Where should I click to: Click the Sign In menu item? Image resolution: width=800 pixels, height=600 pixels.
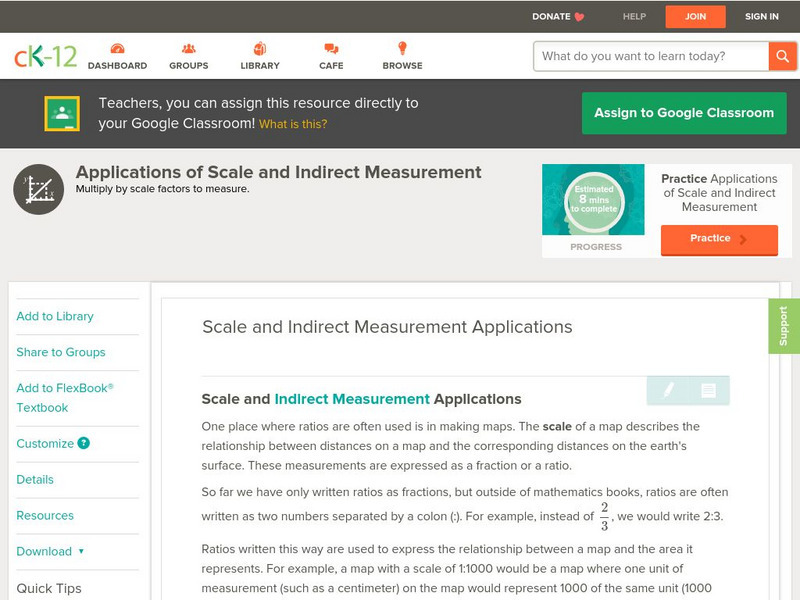761,16
